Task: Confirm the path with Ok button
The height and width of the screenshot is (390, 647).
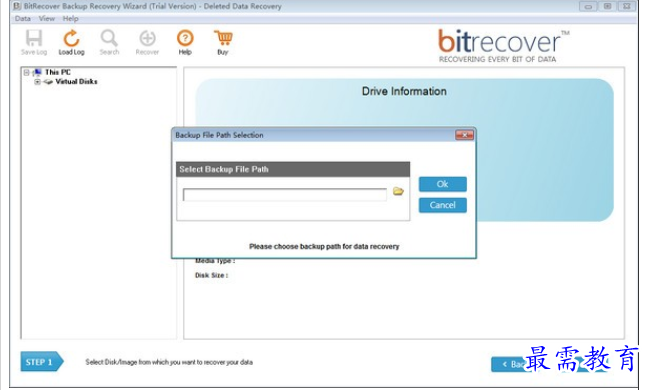Action: pos(443,184)
